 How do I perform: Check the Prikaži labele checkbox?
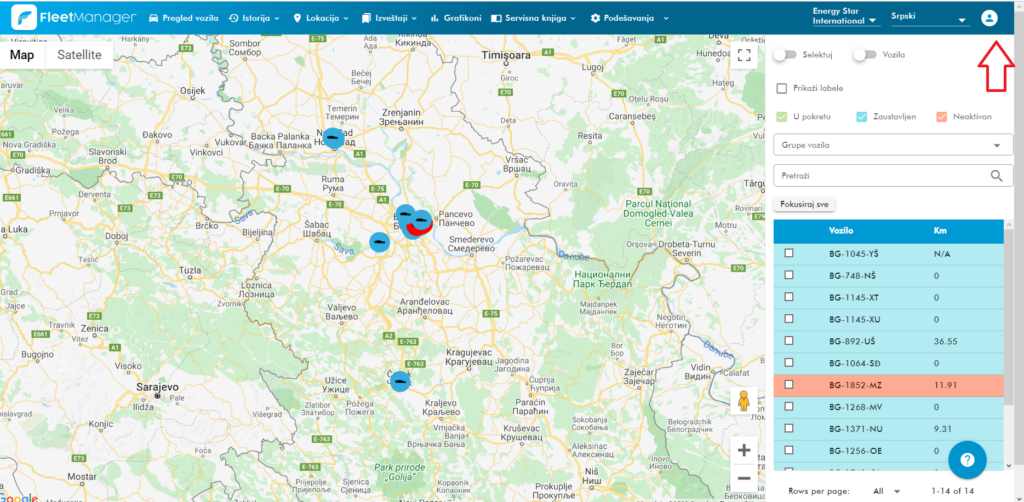tap(782, 88)
